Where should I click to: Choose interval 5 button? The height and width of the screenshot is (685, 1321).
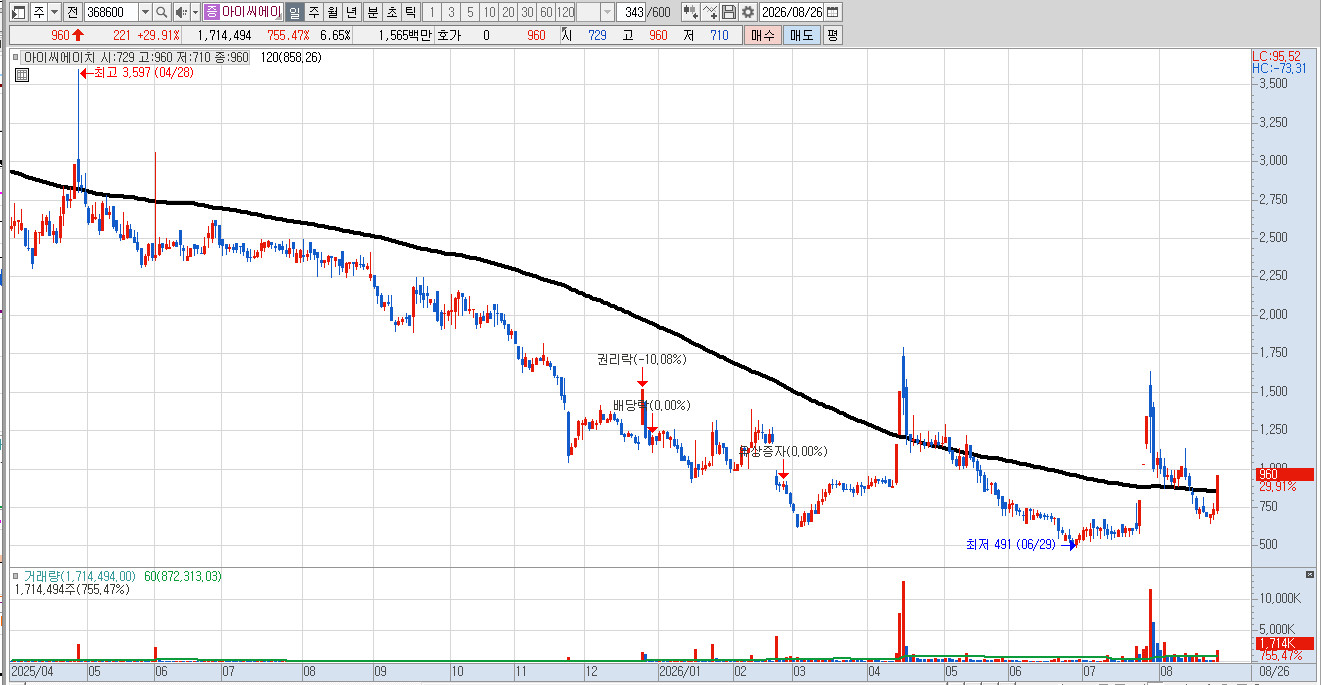469,12
